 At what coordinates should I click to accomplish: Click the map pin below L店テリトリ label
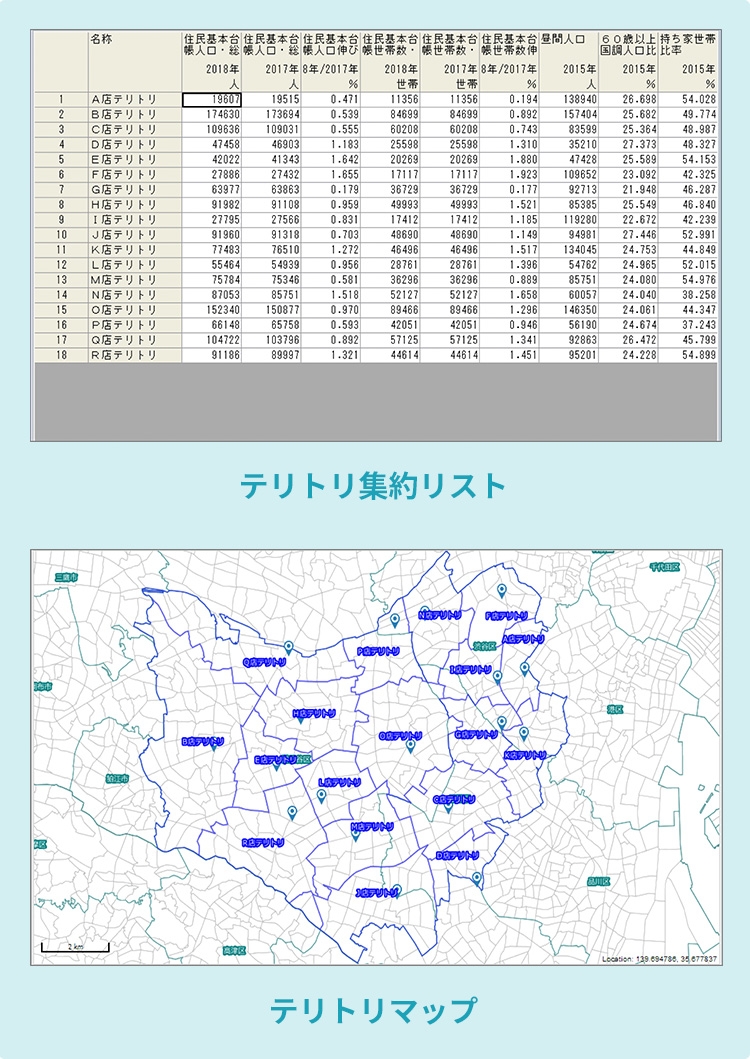(x=322, y=796)
